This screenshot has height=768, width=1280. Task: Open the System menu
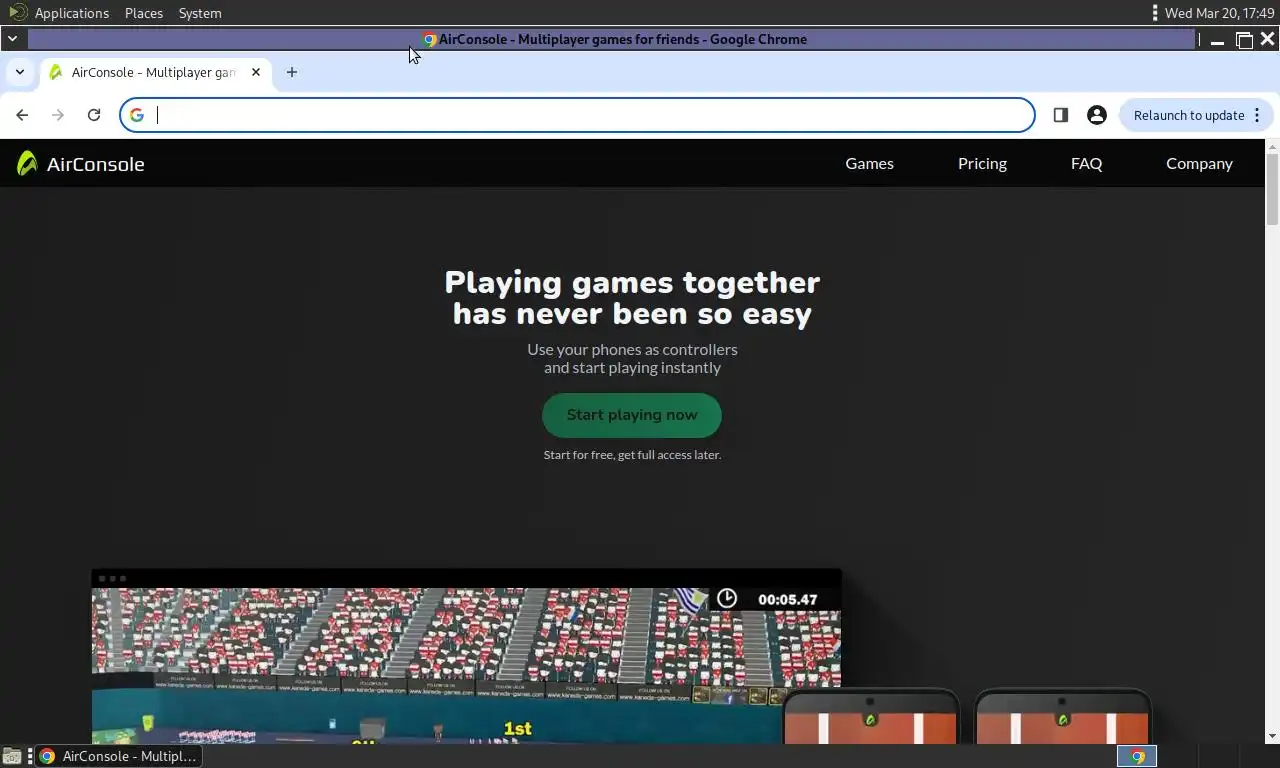200,13
